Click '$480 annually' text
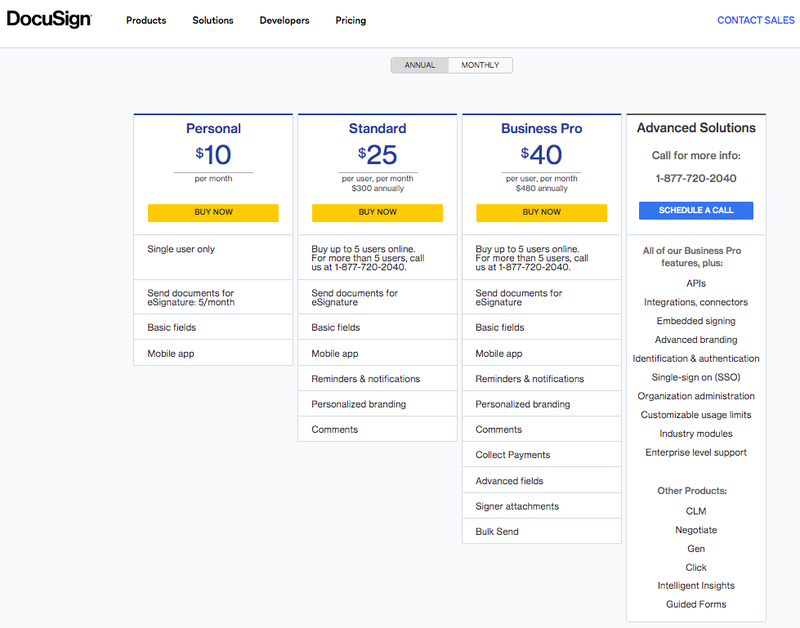Viewport: 800px width, 628px height. coord(541,188)
